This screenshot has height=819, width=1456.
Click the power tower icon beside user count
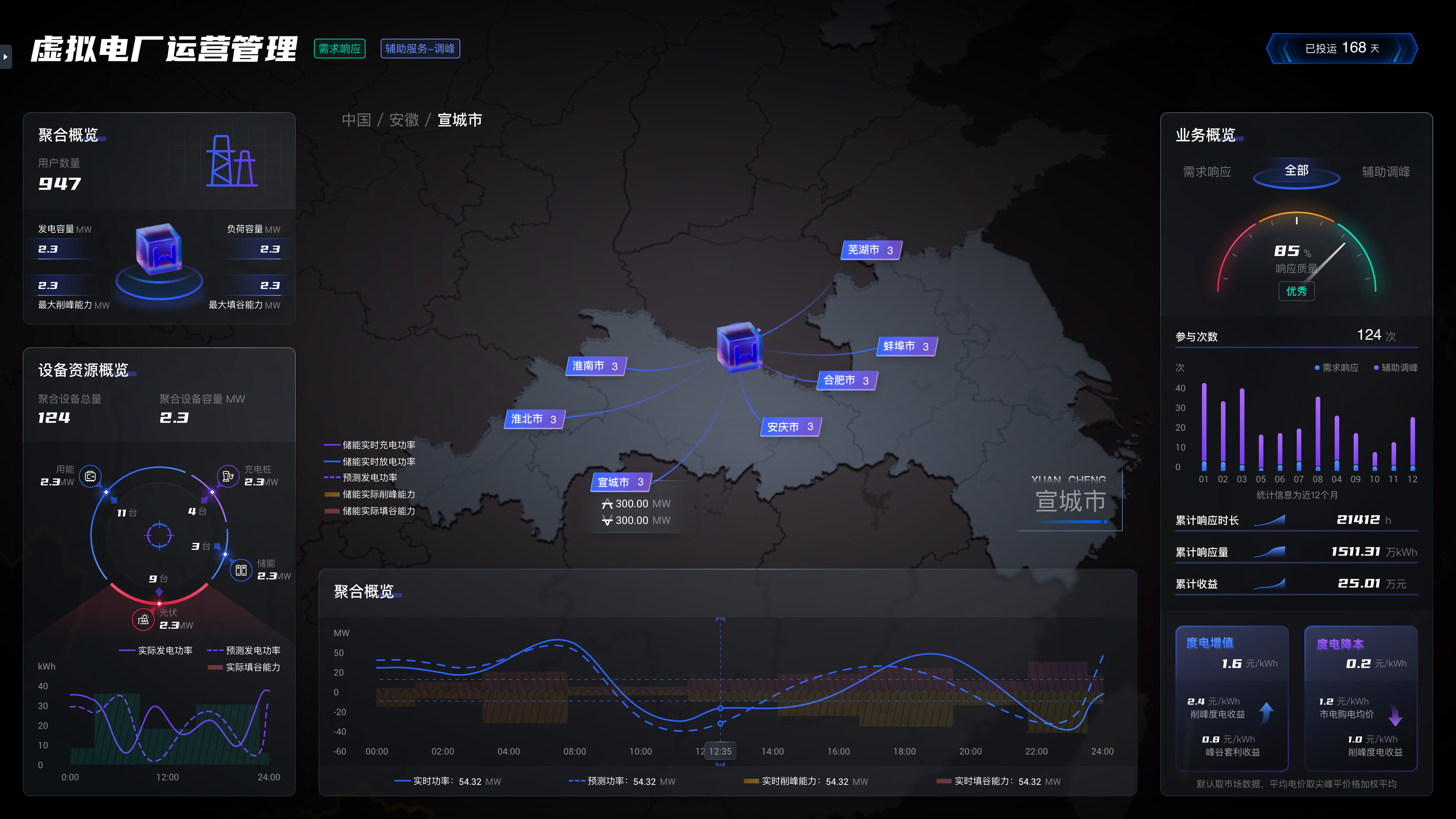point(231,162)
